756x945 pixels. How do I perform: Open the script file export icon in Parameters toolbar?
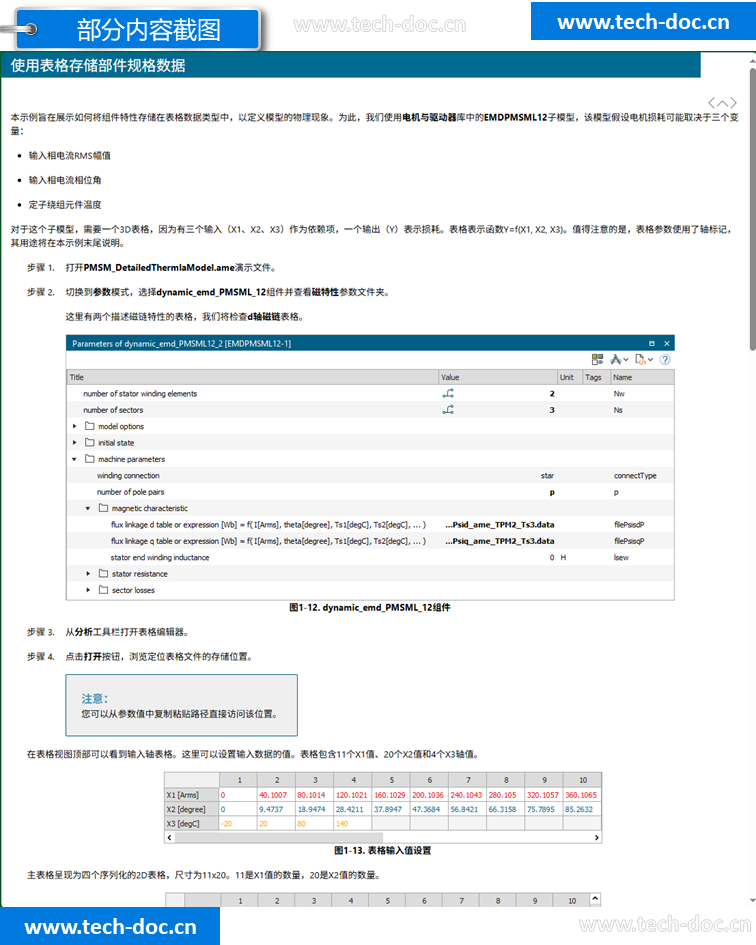(640, 360)
